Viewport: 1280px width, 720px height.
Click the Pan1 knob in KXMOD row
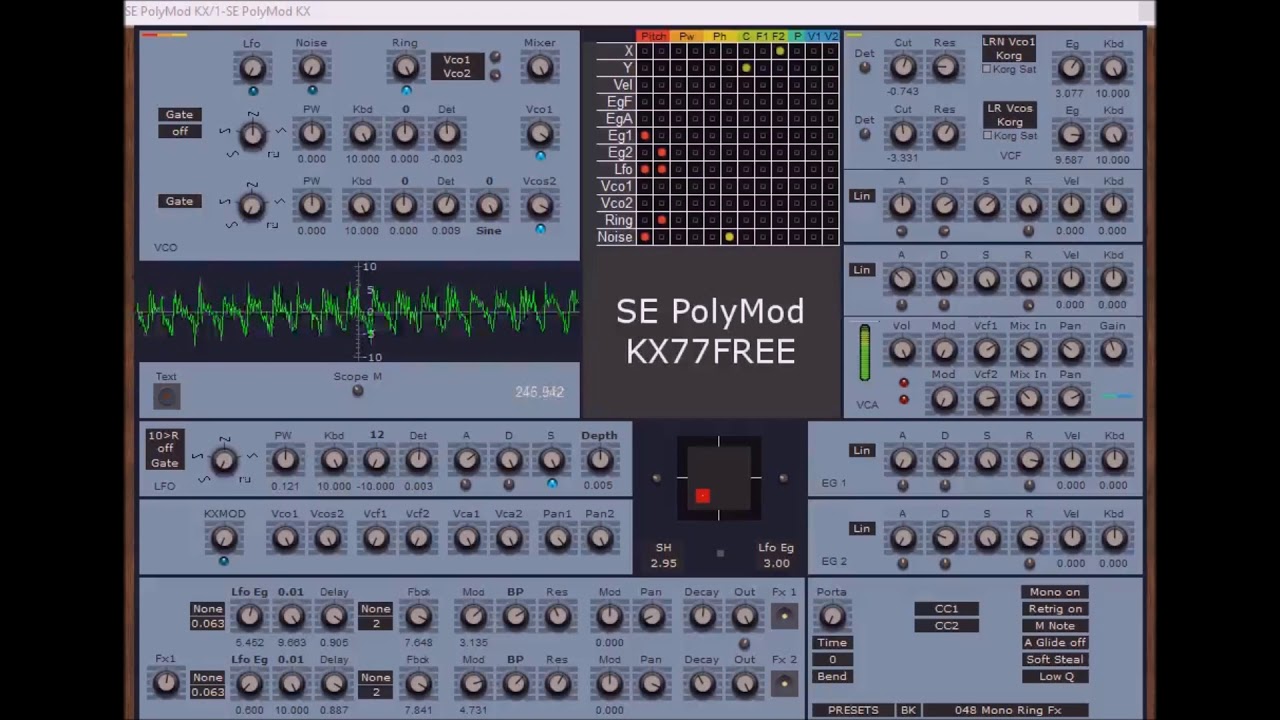point(557,538)
